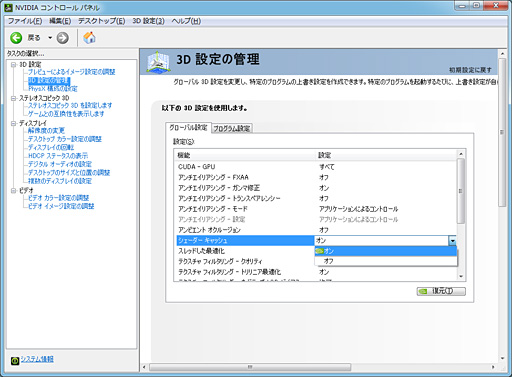Open the システム情報 link
The image size is (512, 377).
pyautogui.click(x=37, y=359)
